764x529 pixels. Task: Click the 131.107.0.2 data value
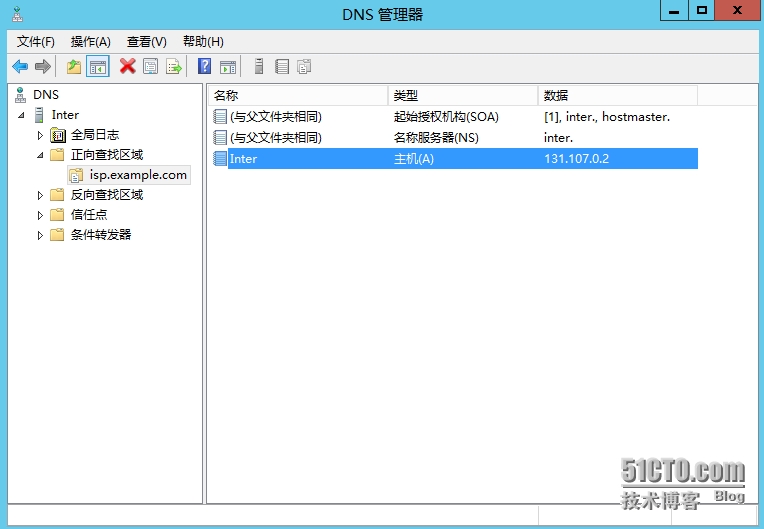click(x=576, y=159)
